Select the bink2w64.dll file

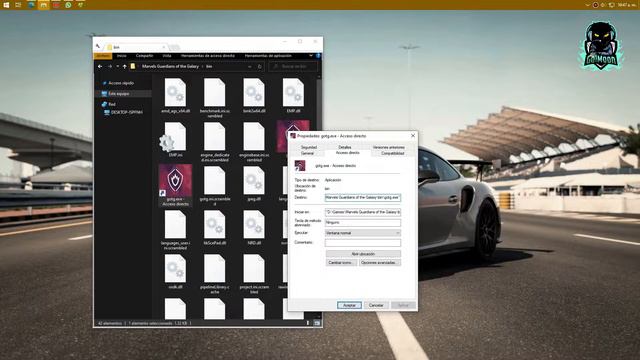click(x=254, y=96)
